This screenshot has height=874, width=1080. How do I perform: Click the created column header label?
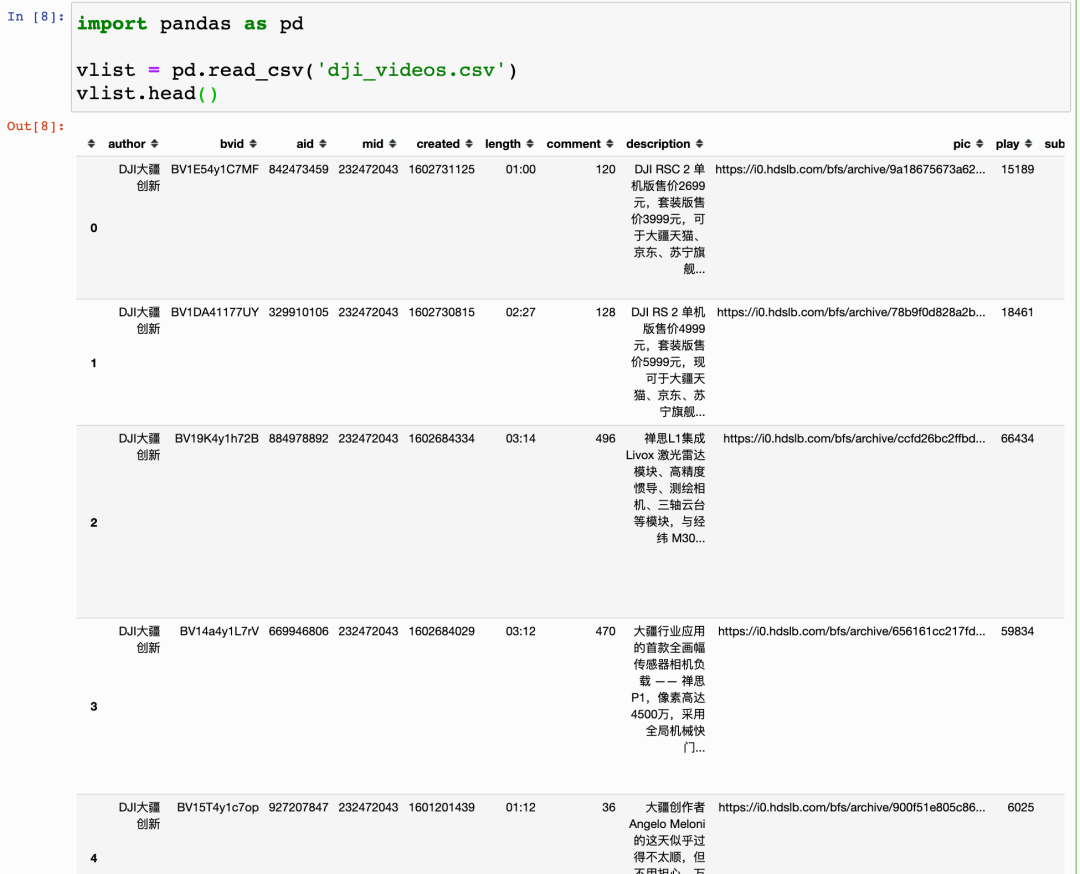click(438, 144)
